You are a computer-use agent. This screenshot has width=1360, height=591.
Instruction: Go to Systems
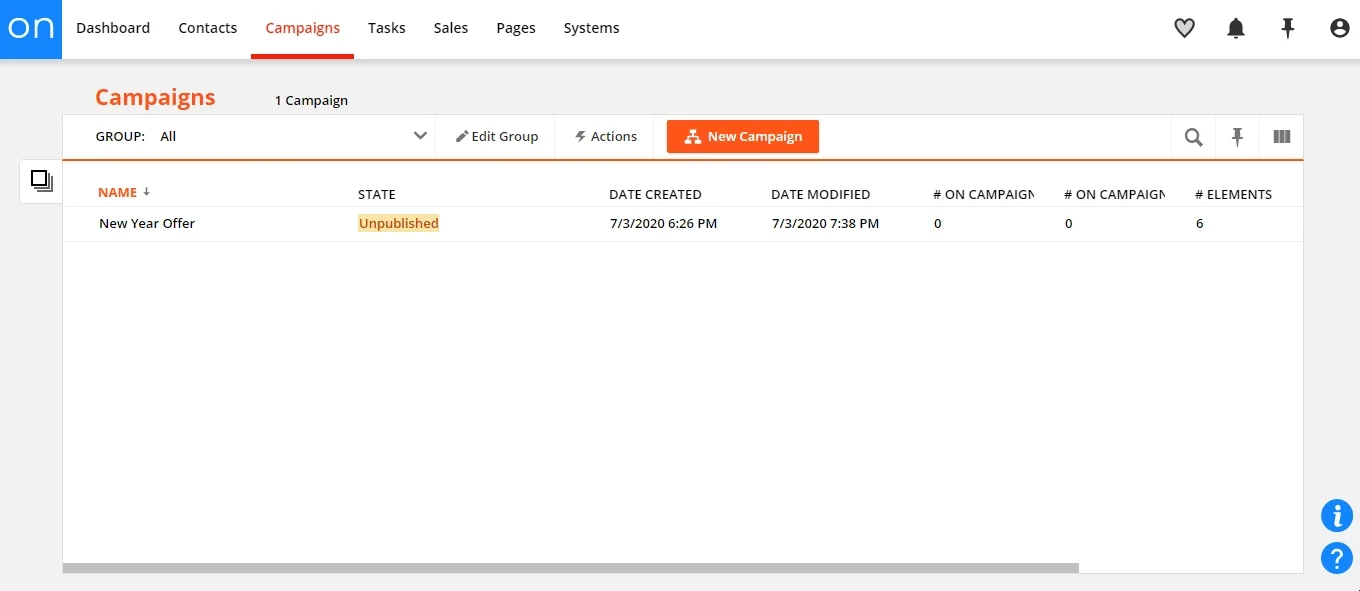click(591, 28)
